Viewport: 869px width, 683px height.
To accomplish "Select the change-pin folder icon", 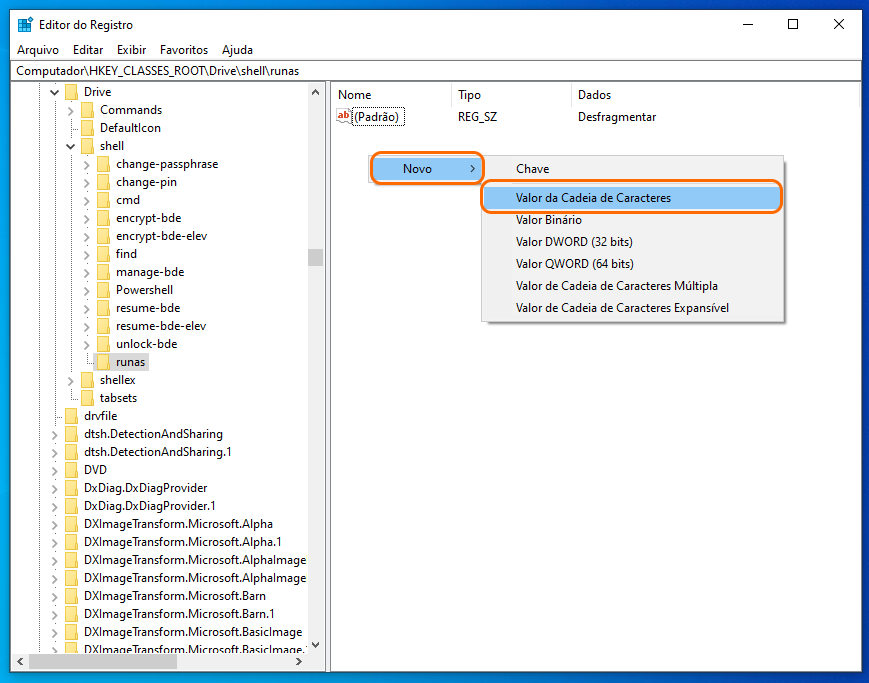I will [x=104, y=182].
